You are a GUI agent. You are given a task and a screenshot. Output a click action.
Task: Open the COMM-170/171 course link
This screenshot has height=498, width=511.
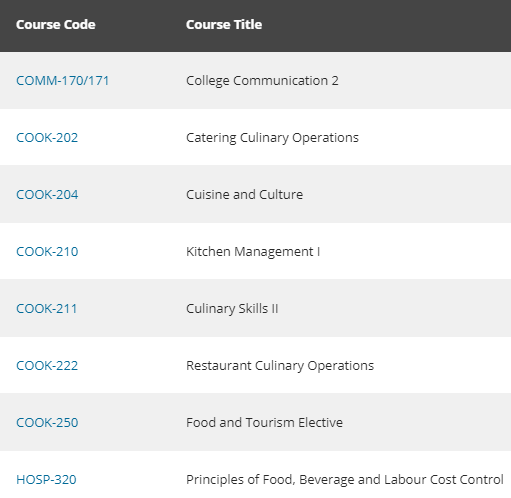(62, 81)
